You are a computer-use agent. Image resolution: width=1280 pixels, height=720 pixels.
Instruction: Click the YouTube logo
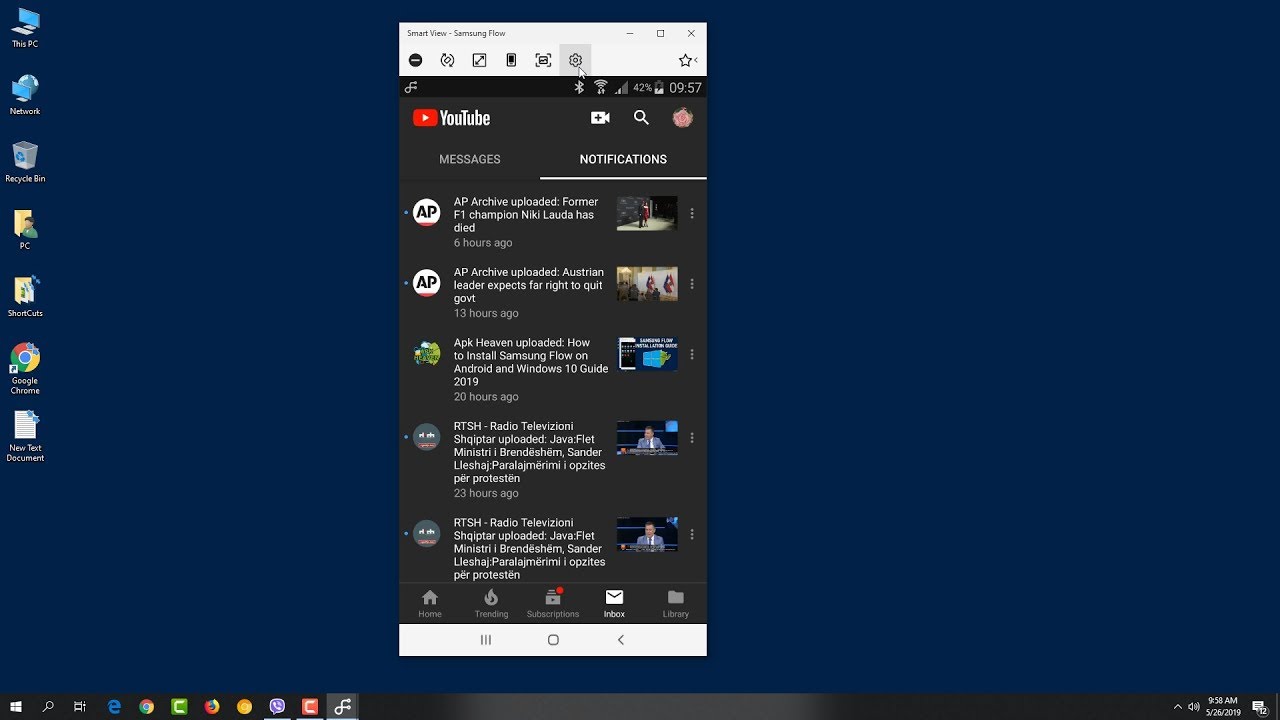[451, 118]
